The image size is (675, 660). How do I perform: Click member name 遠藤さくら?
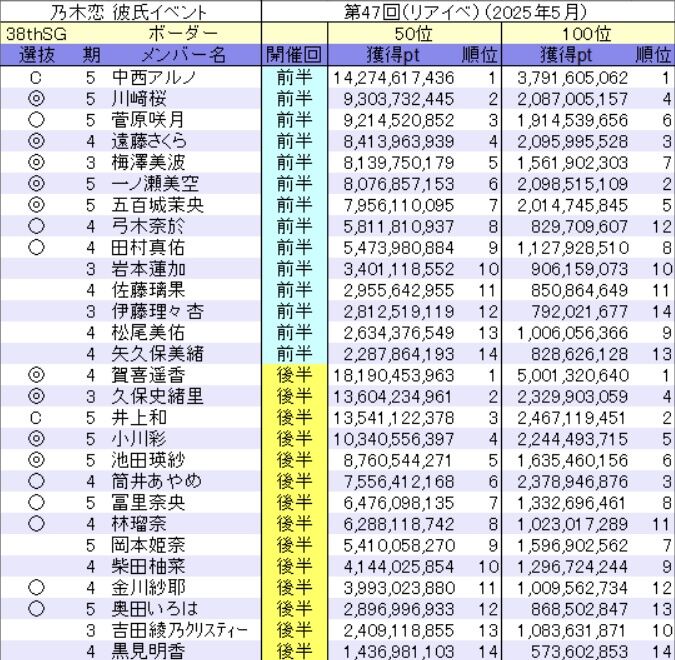(x=149, y=141)
